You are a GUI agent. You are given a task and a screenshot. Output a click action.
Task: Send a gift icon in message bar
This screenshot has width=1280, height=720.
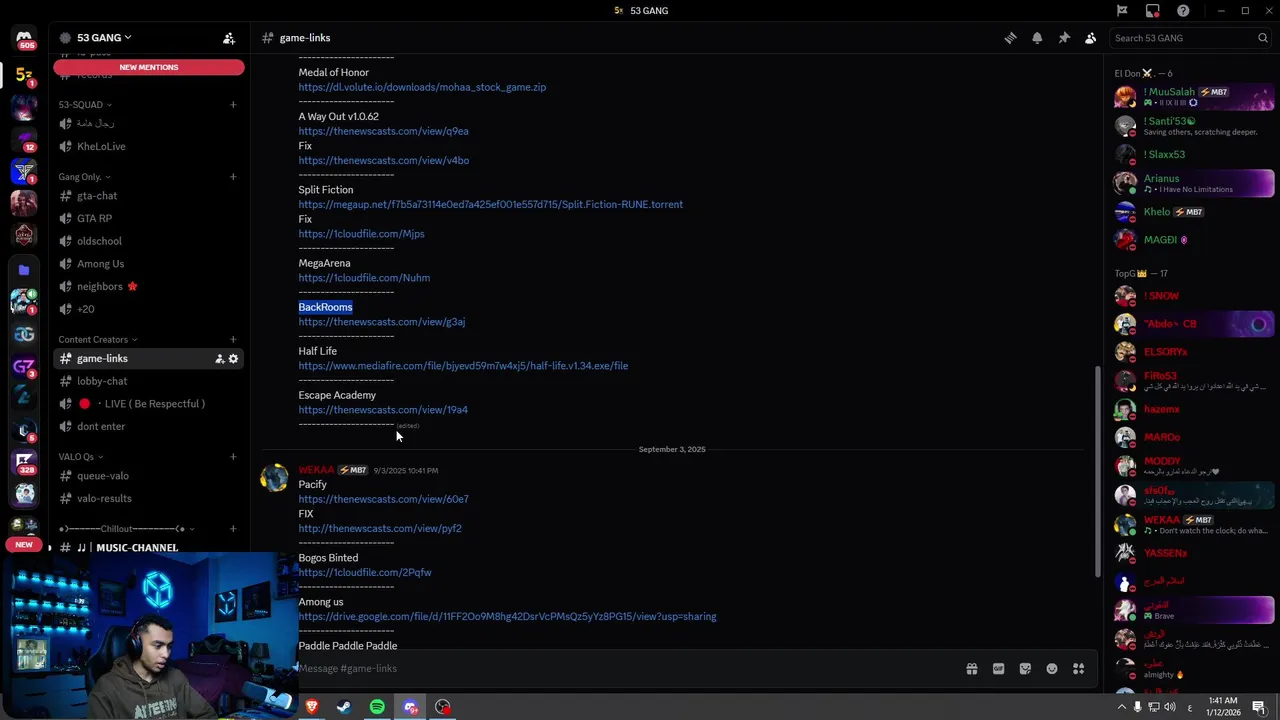click(971, 669)
